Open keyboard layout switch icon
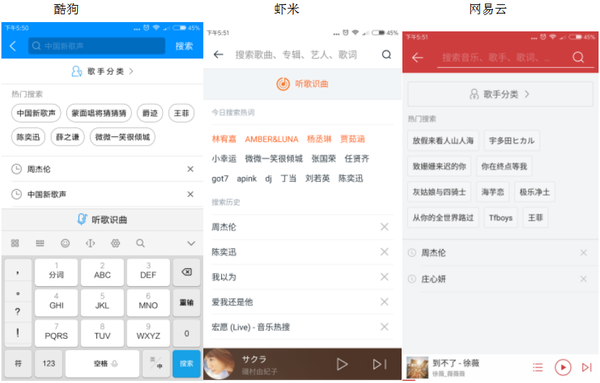 click(40, 243)
